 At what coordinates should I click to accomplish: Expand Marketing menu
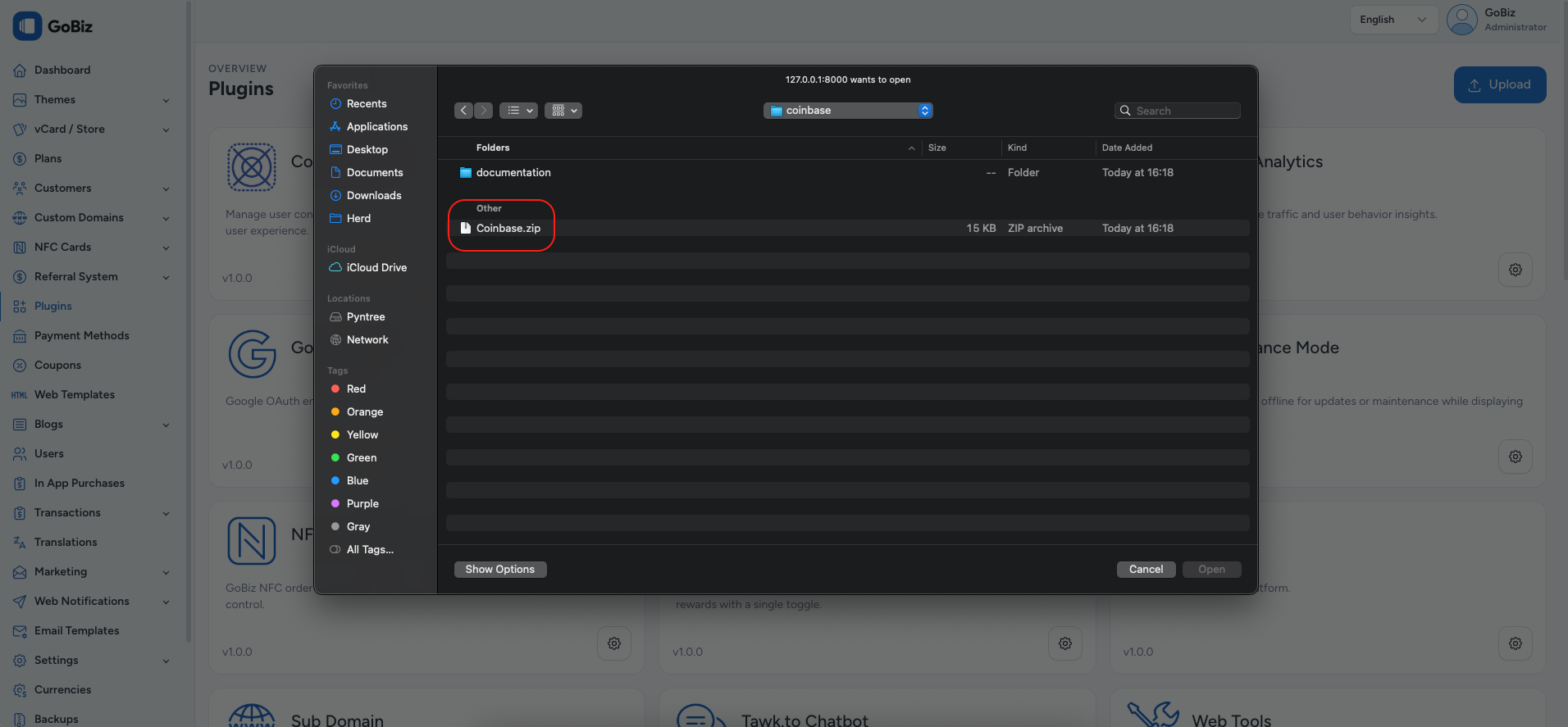point(92,572)
